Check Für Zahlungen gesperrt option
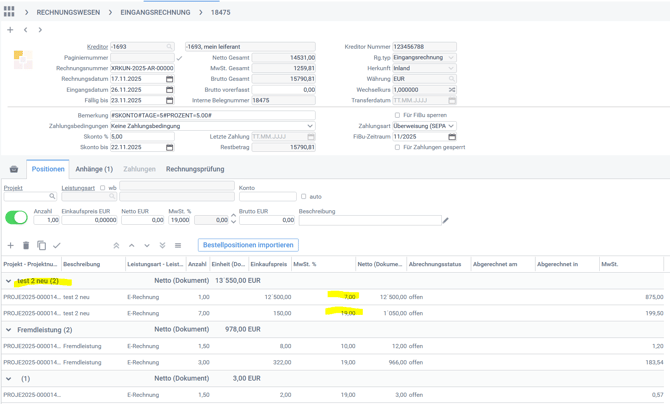Screen dimensions: 670x404 397,147
